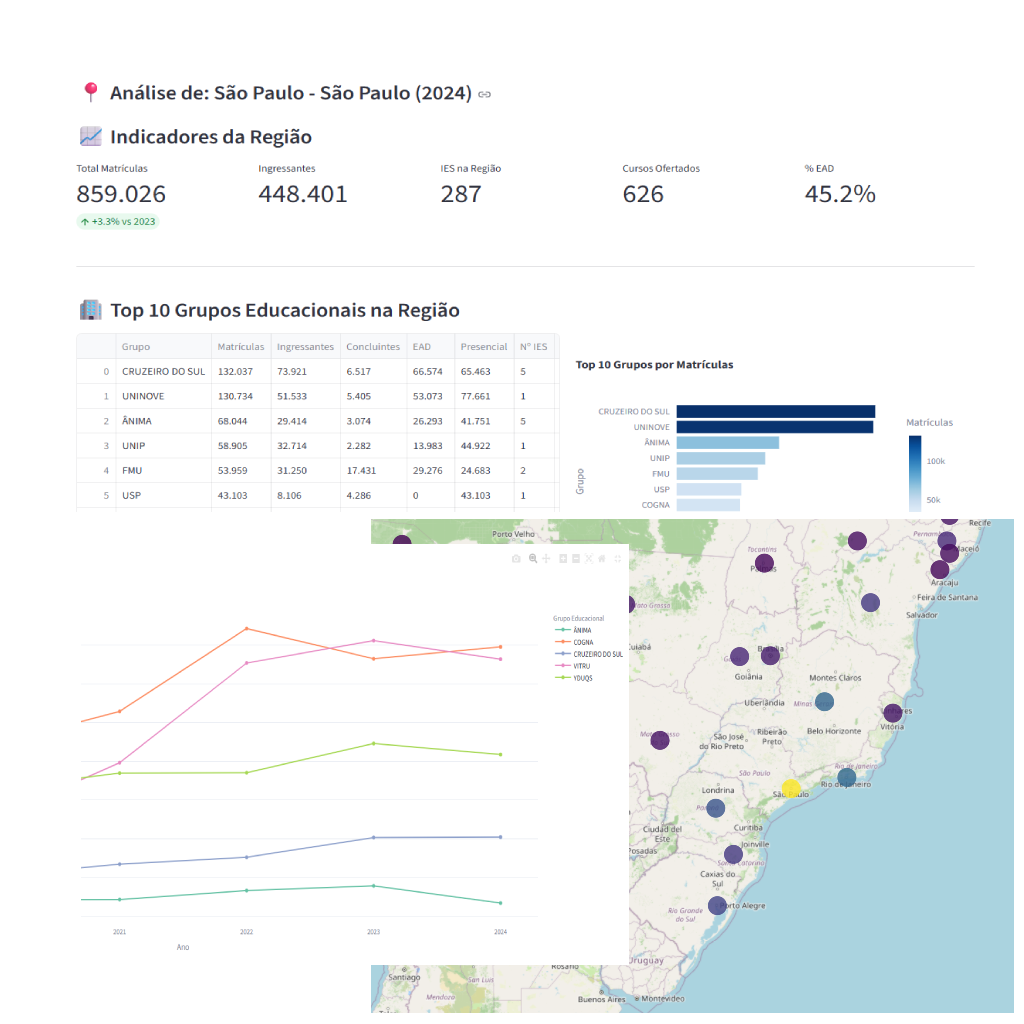
Task: Click COGNA line's 2022 peak data point
Action: 246,629
